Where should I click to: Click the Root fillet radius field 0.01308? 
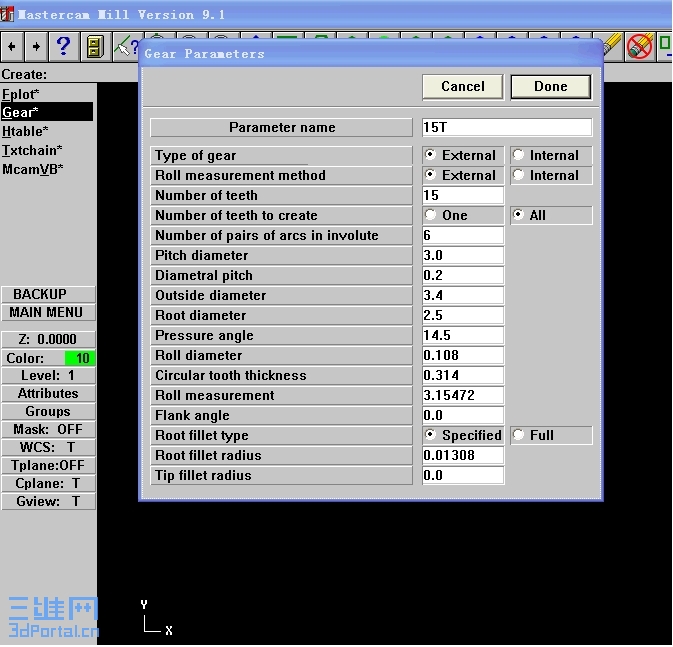[463, 455]
